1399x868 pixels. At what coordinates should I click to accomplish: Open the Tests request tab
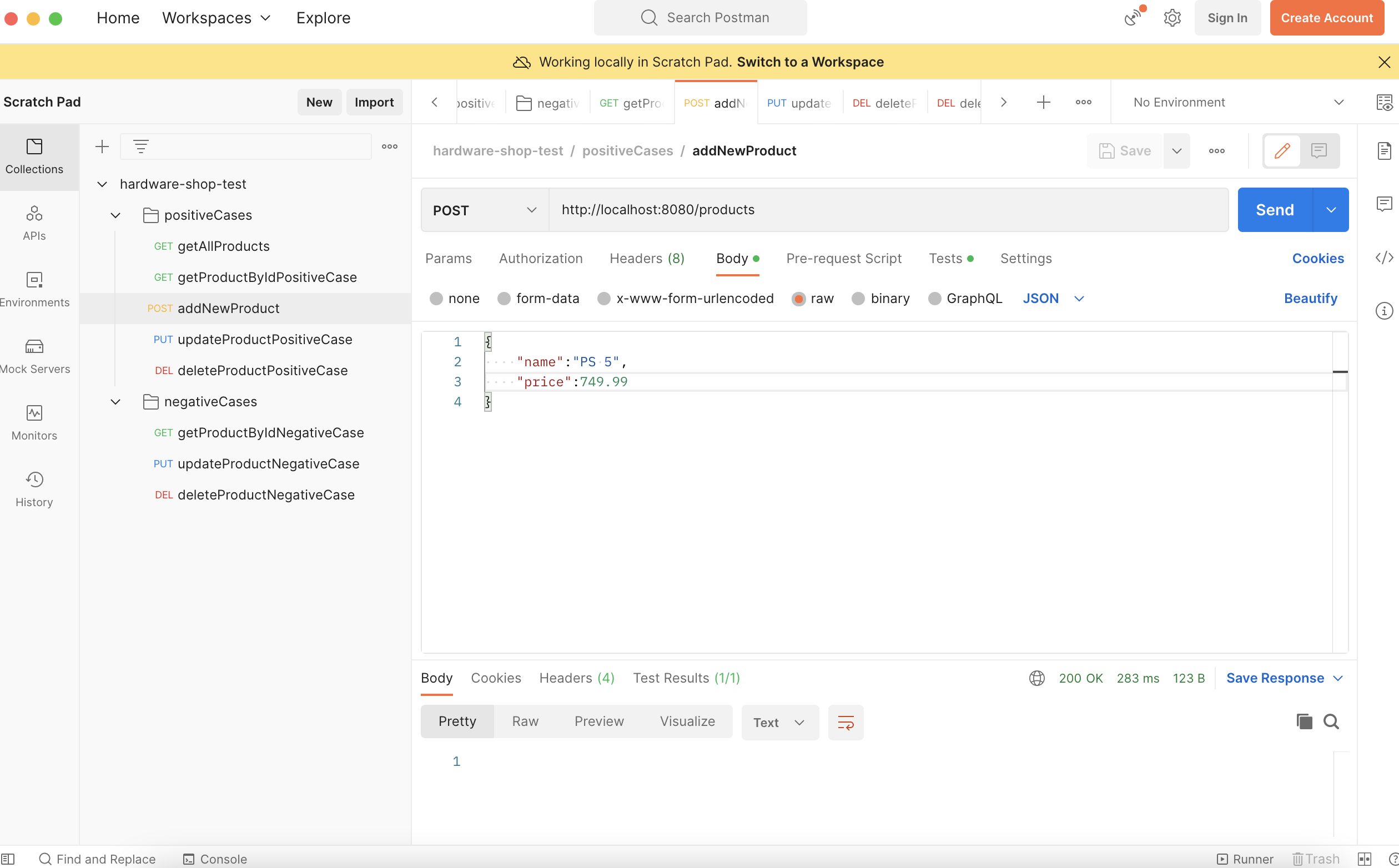(x=950, y=258)
